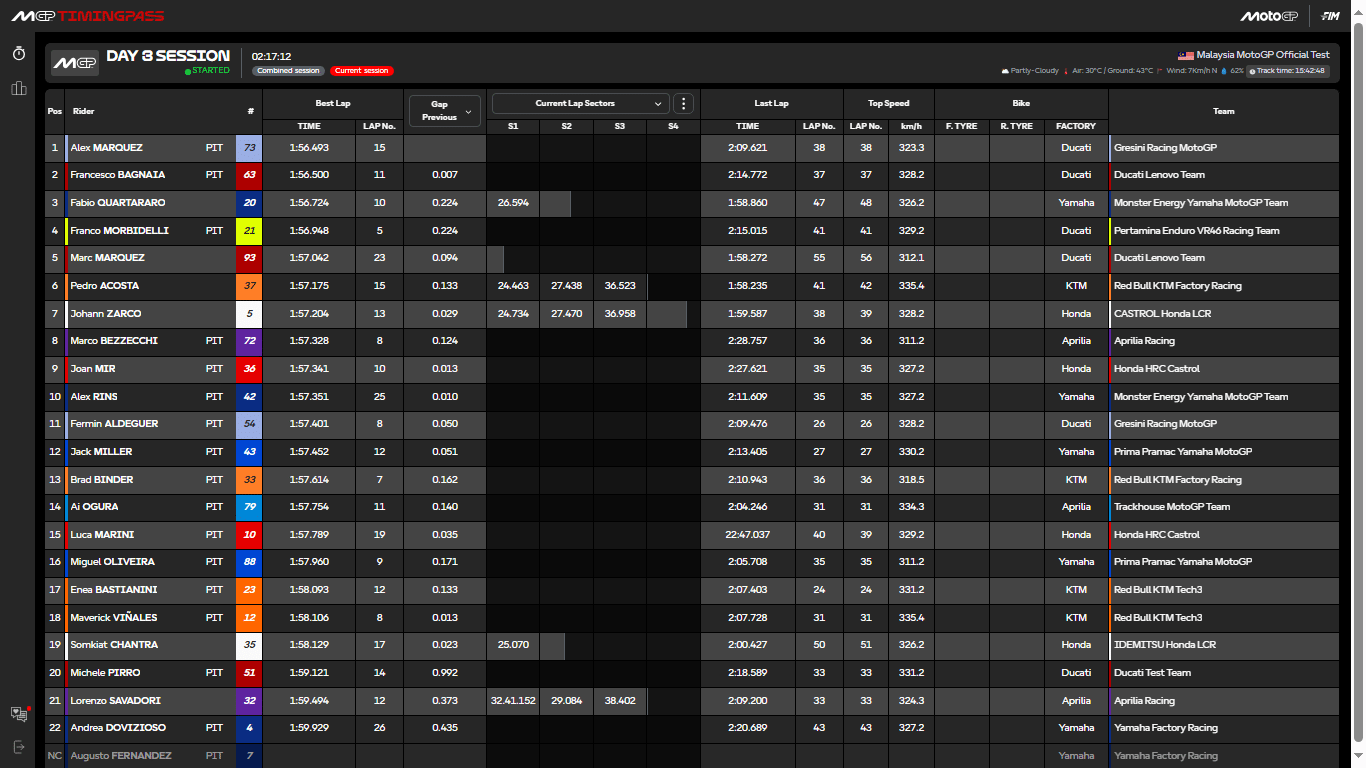Screen dimensions: 1366x768
Task: Toggle the Current session filter pill
Action: click(x=362, y=71)
